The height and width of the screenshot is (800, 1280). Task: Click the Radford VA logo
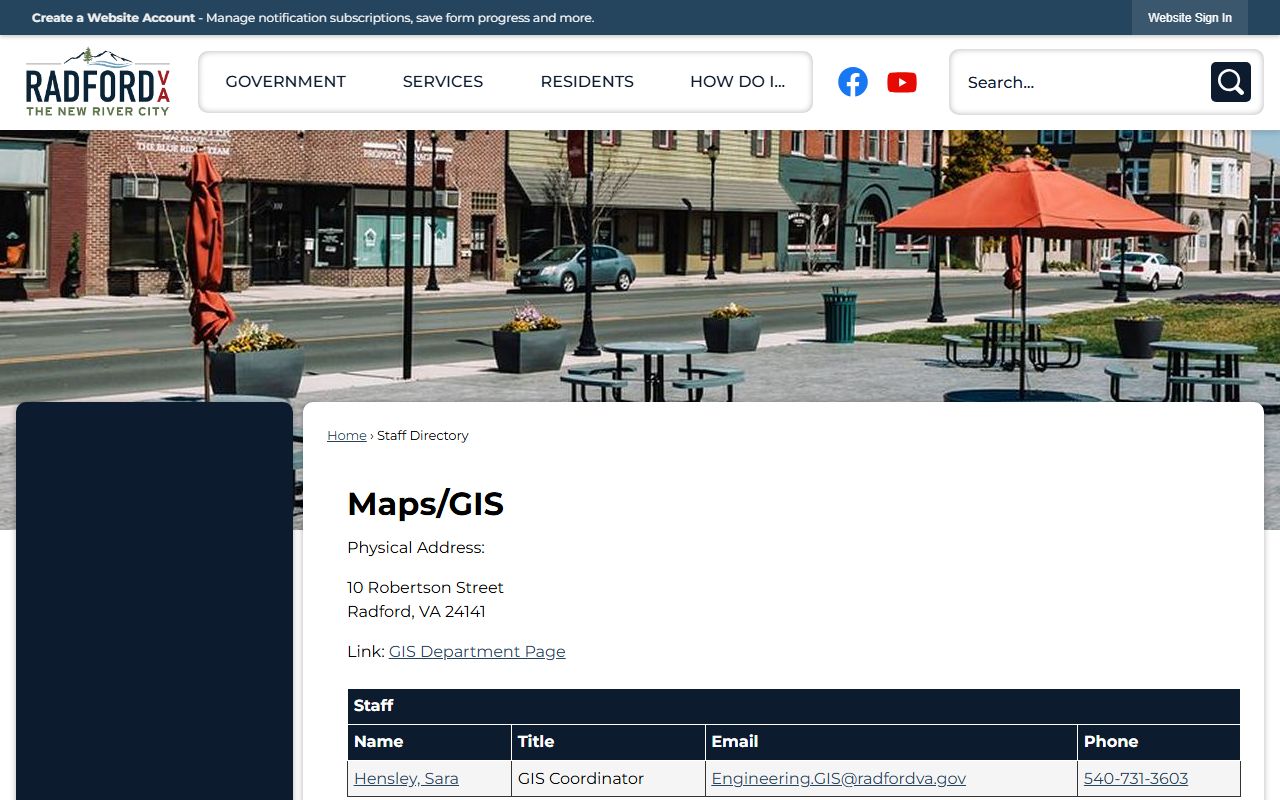pos(98,82)
